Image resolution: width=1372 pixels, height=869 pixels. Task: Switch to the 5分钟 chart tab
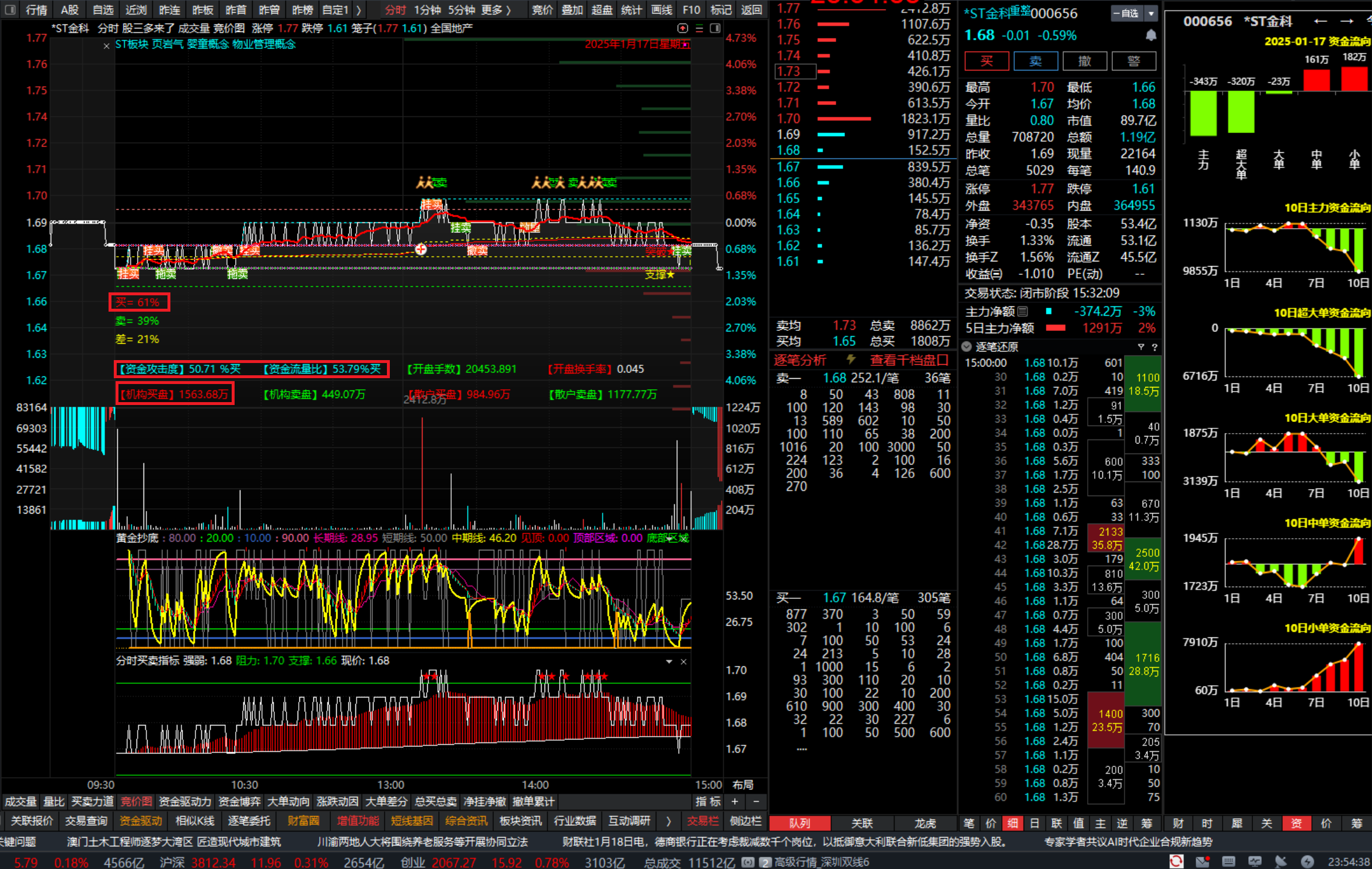point(461,10)
